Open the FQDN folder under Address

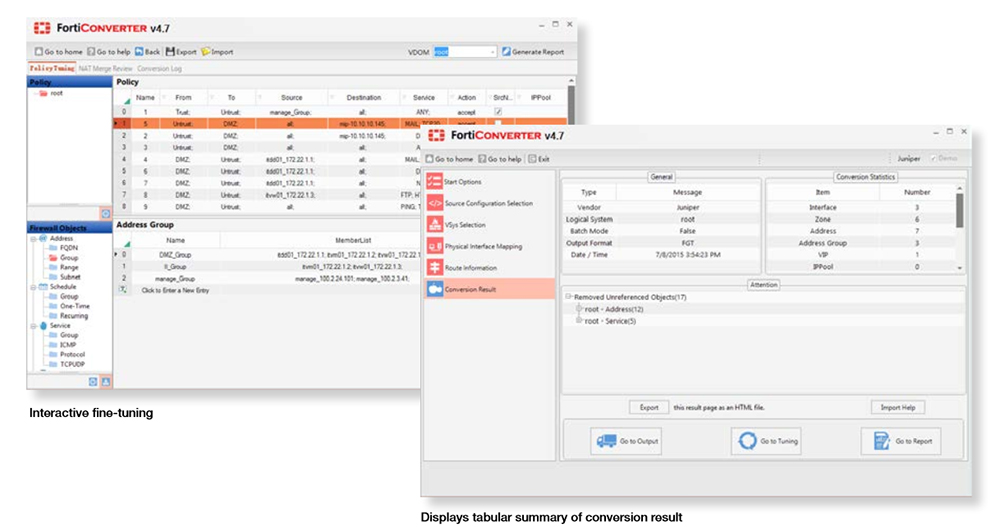coord(64,248)
